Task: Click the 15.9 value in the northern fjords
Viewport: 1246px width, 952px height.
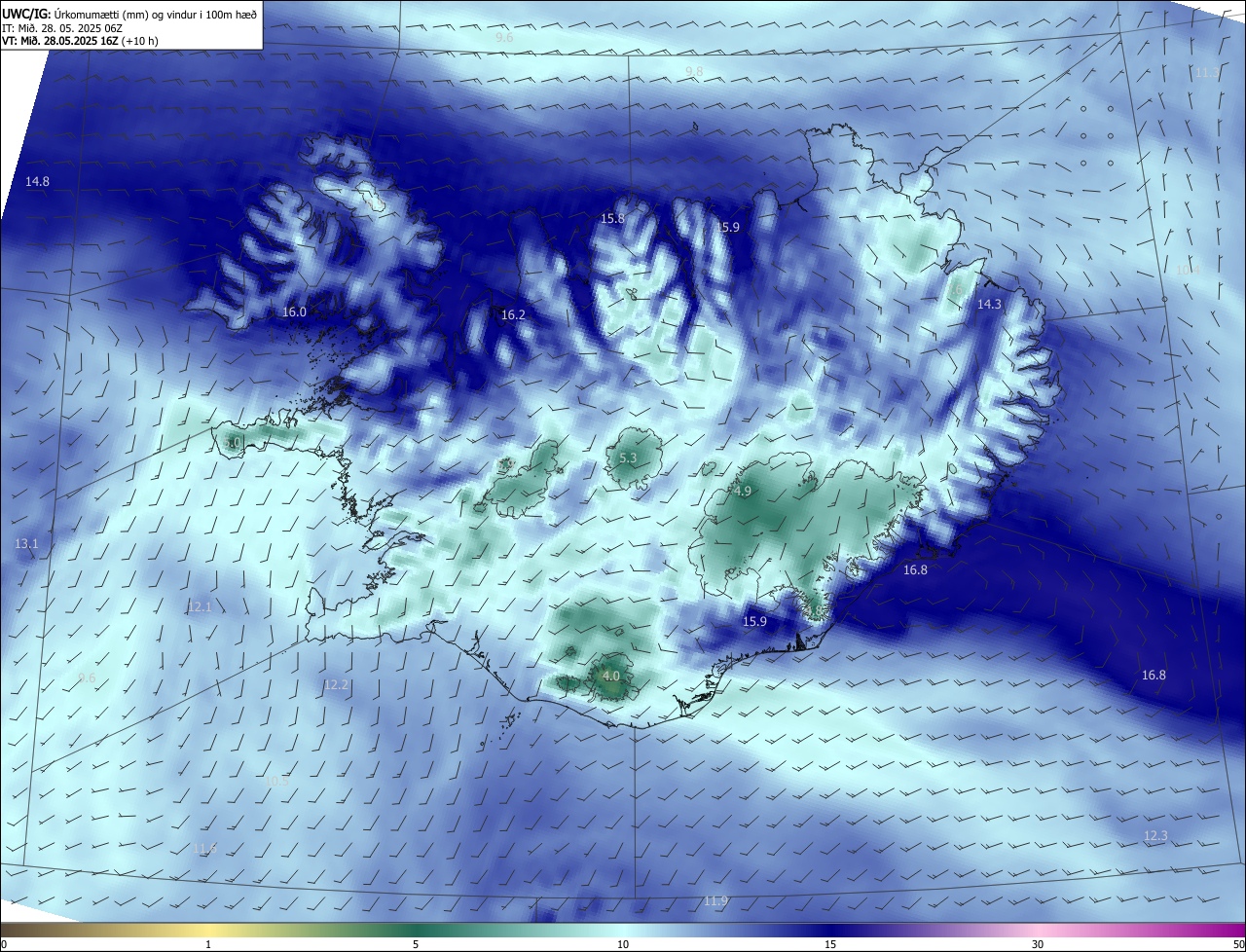Action: 728,228
